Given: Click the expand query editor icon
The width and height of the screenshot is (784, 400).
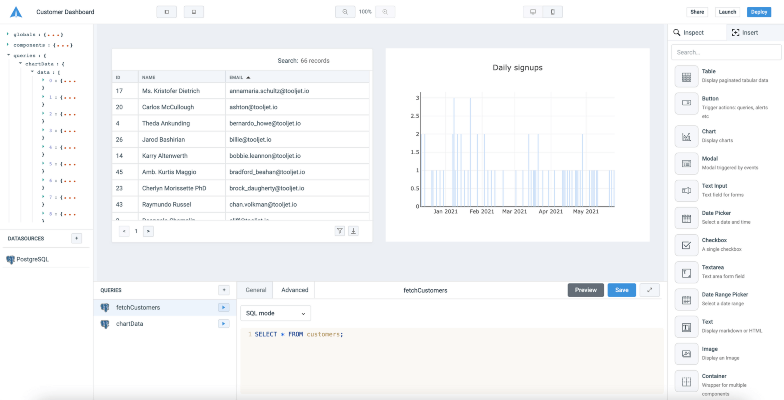Looking at the screenshot, I should coord(650,290).
